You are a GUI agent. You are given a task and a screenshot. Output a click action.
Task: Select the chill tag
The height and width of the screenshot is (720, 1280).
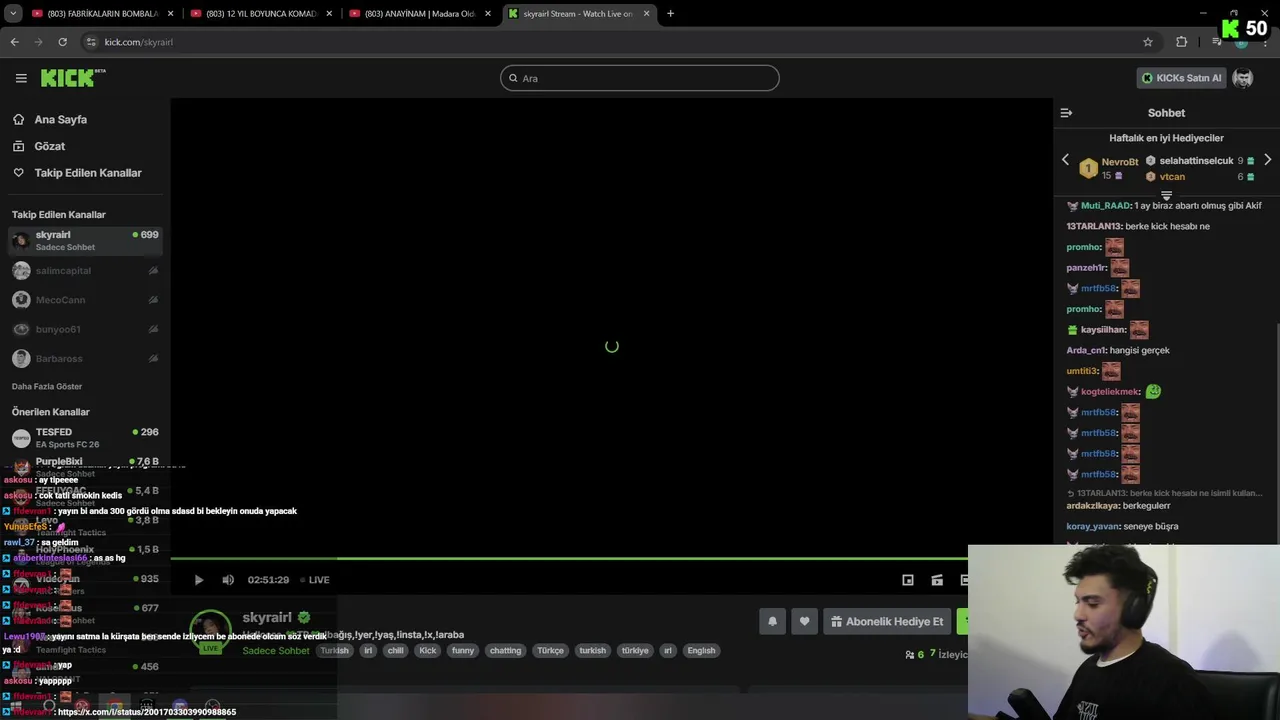pyautogui.click(x=396, y=651)
